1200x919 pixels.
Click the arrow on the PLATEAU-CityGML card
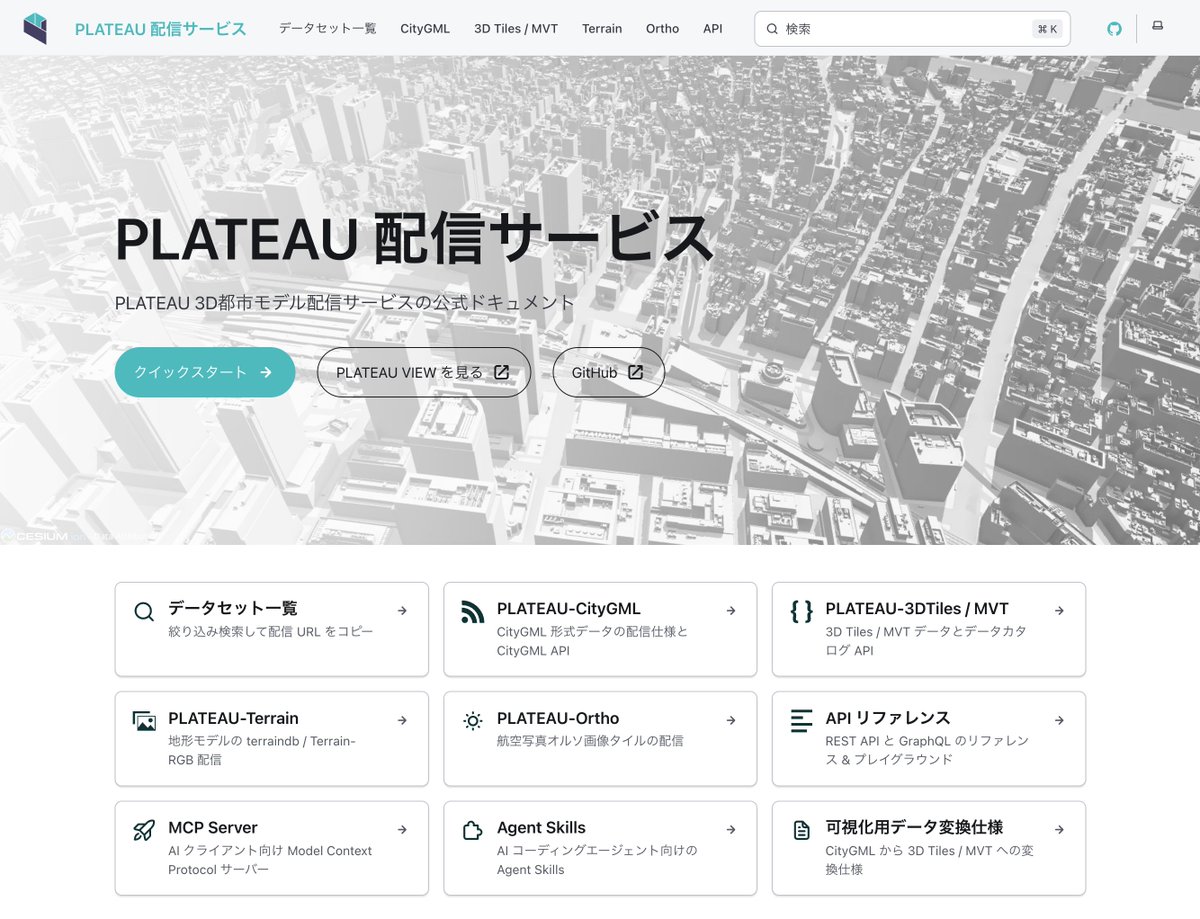(x=731, y=610)
